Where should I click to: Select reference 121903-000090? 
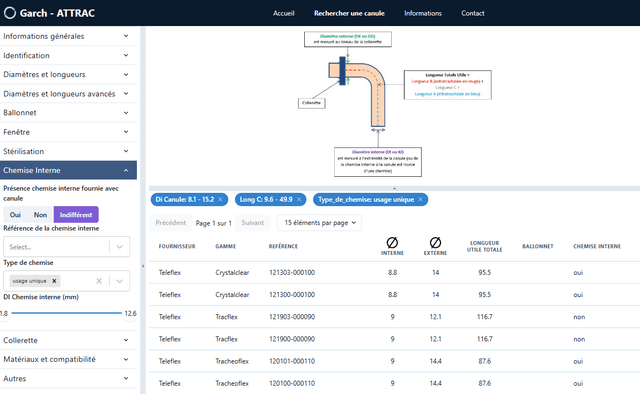click(x=292, y=317)
